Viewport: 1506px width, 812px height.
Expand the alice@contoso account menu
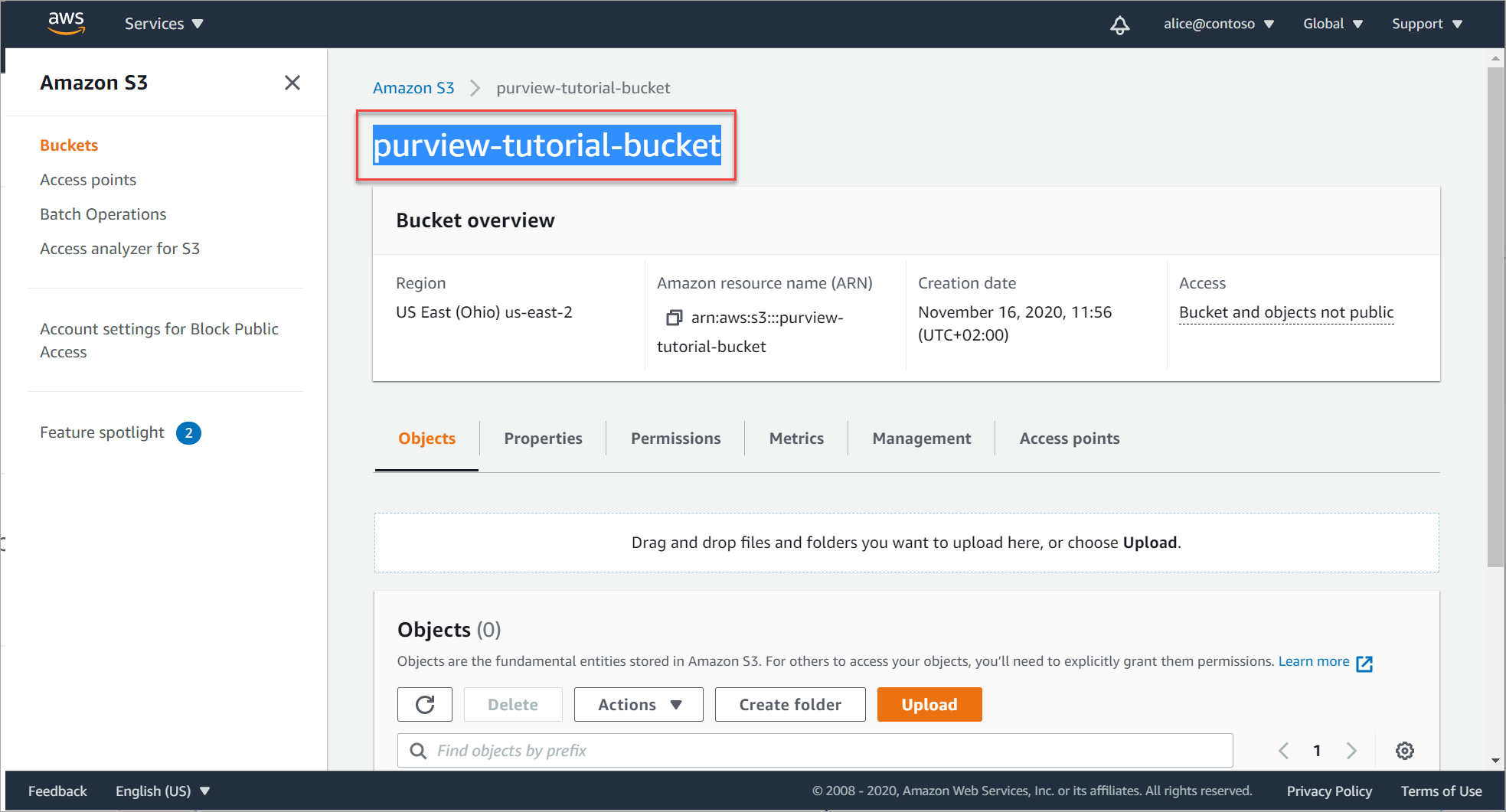tap(1218, 23)
